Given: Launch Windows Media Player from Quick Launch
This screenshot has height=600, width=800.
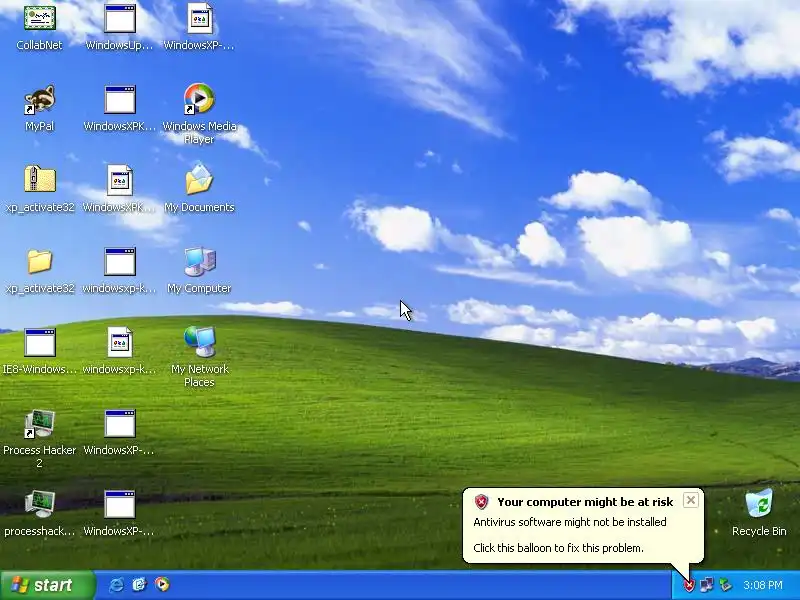Looking at the screenshot, I should click(x=162, y=584).
